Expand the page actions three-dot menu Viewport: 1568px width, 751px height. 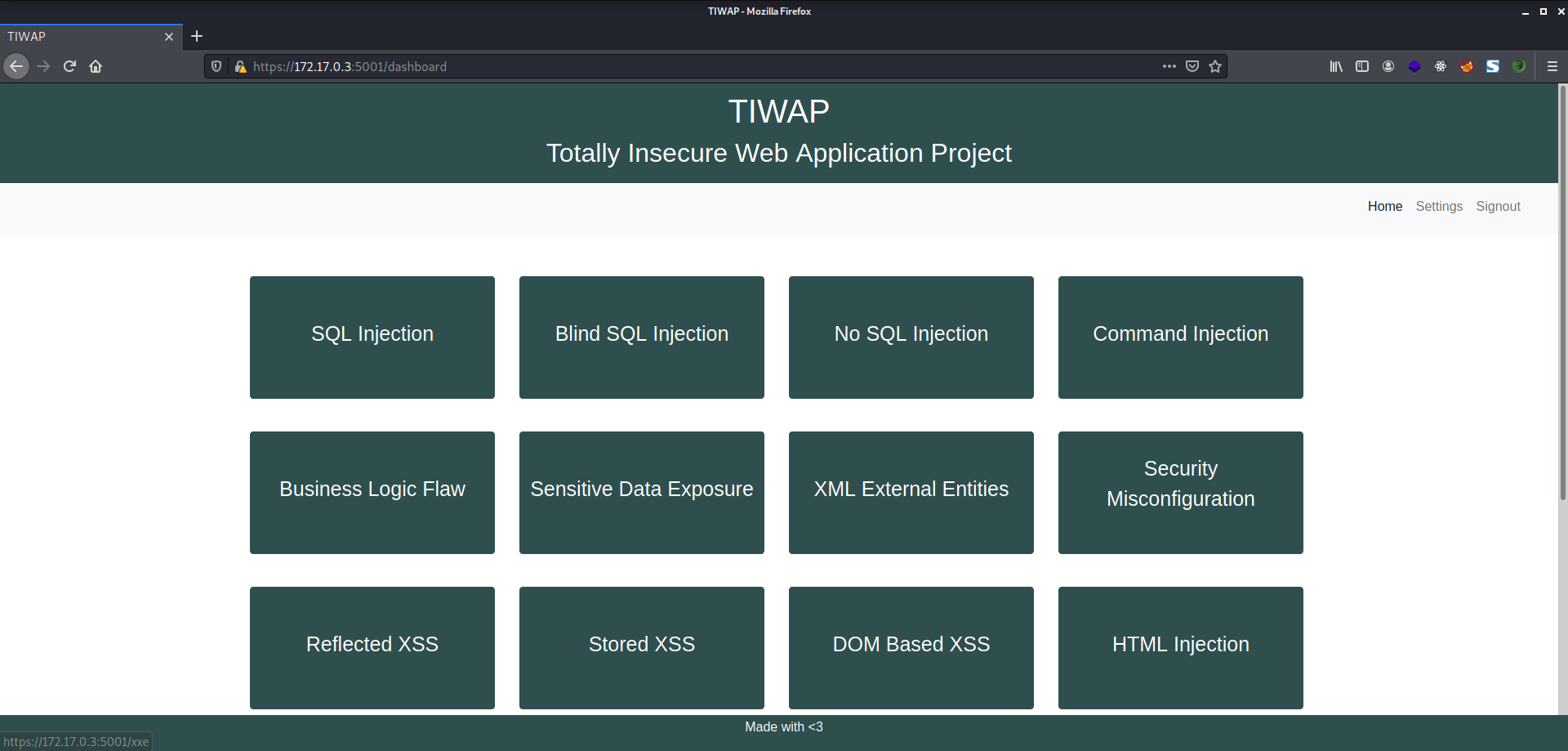1169,66
